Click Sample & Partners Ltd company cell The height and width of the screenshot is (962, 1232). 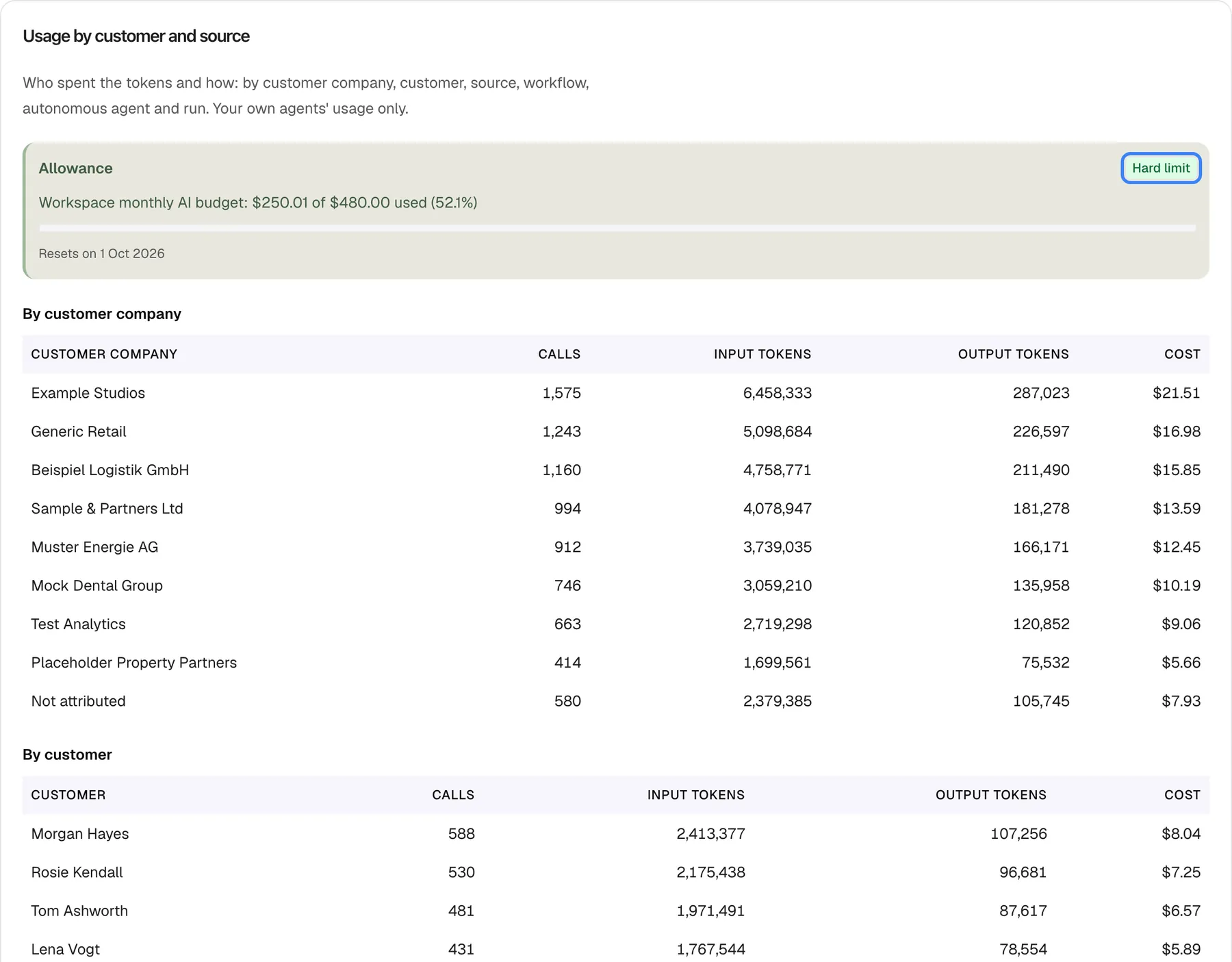point(107,508)
